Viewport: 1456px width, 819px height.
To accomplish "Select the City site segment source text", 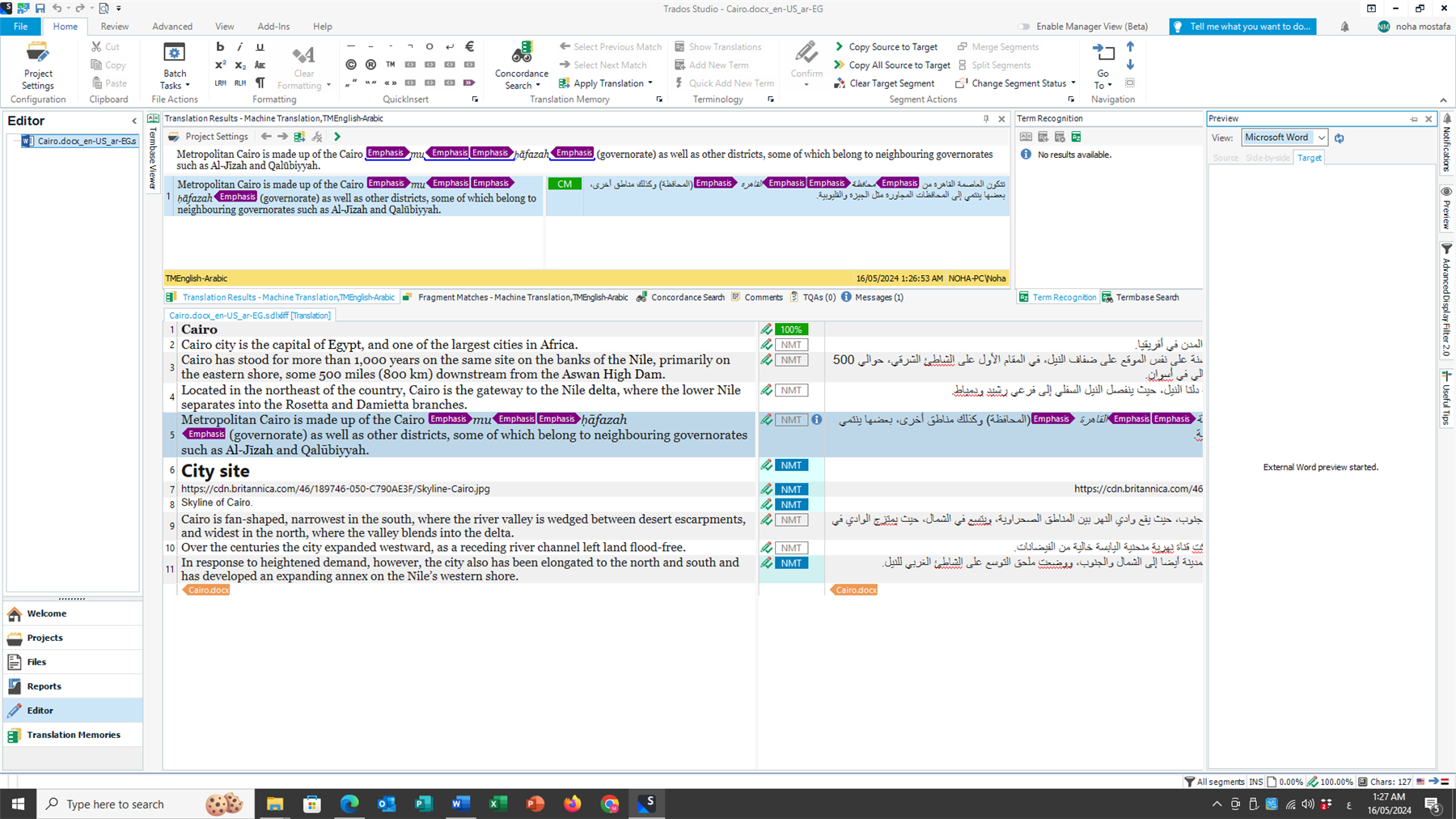I will coord(215,471).
